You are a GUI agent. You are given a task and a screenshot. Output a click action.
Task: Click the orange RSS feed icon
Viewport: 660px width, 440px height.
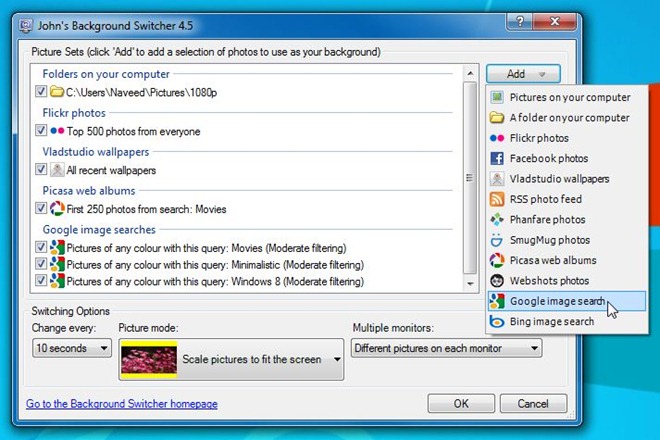[497, 199]
